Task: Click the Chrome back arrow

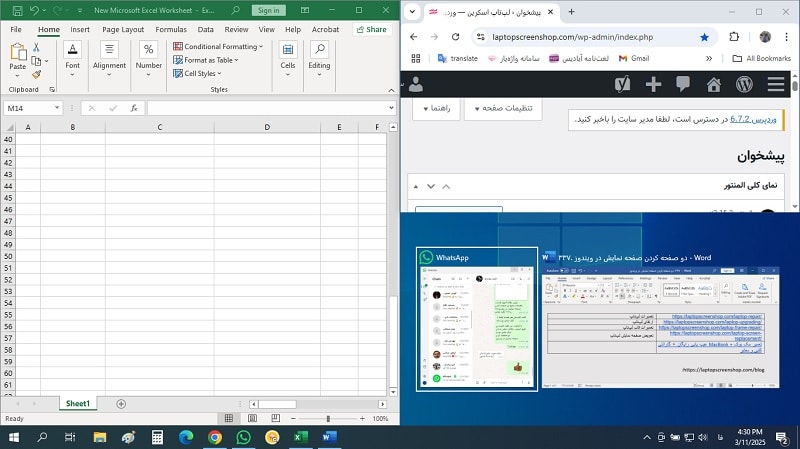Action: click(x=414, y=37)
